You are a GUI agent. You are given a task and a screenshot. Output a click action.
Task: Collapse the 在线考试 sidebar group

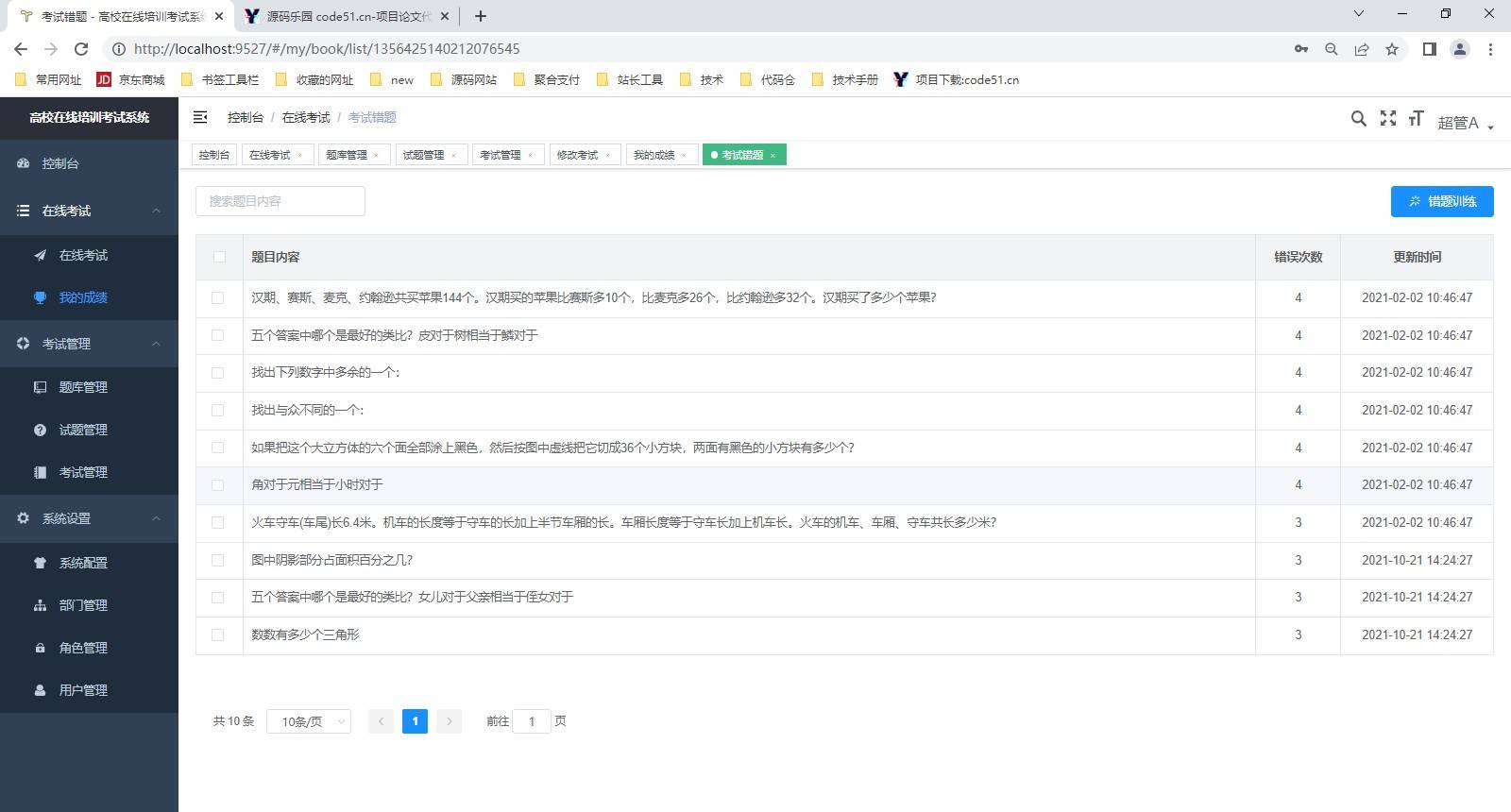(89, 211)
